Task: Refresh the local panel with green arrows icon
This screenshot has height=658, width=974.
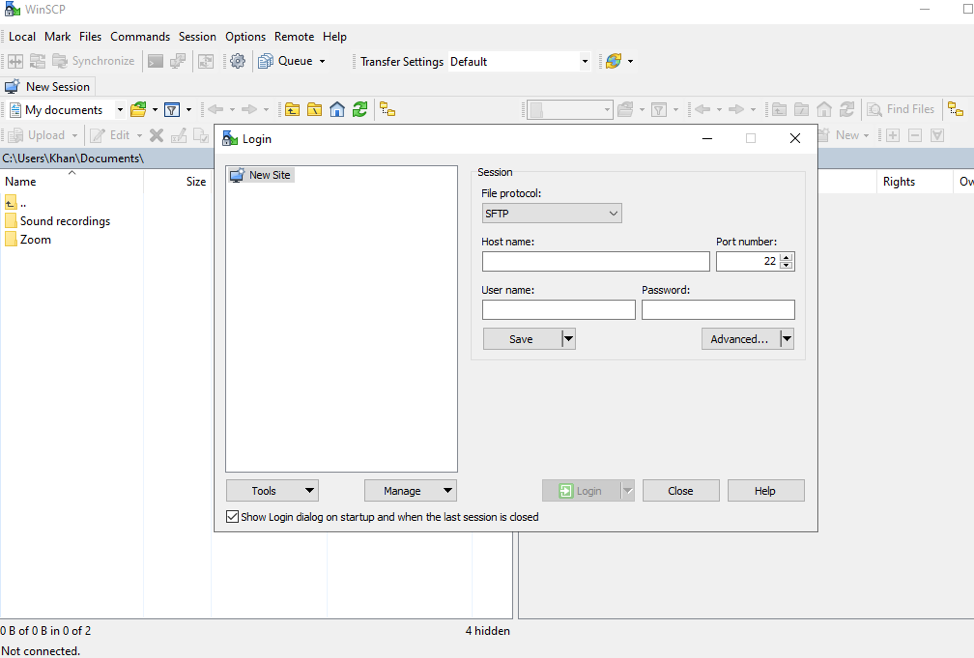Action: pos(360,108)
